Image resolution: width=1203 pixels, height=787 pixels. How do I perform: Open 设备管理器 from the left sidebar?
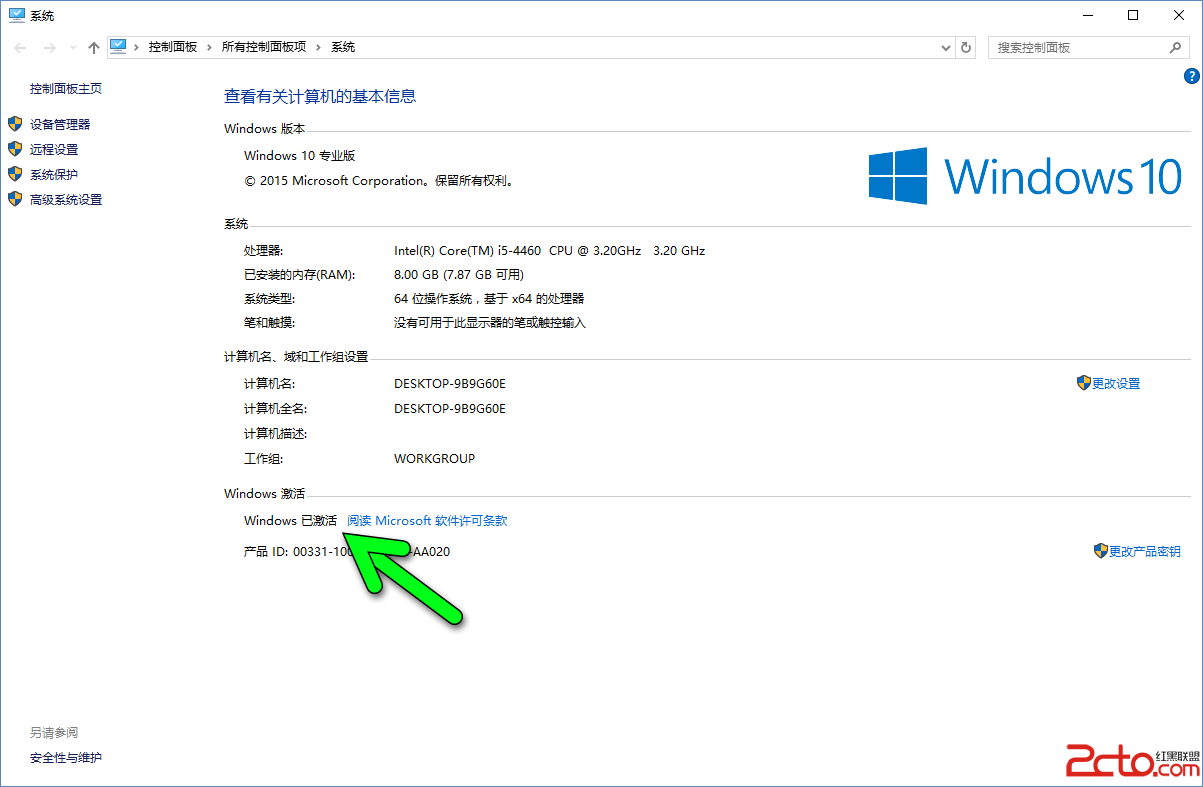point(60,124)
